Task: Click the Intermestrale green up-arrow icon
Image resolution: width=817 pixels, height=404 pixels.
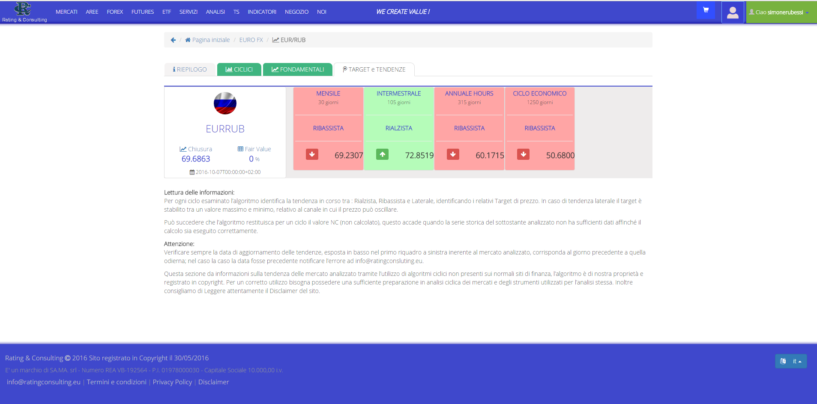Action: (383, 155)
